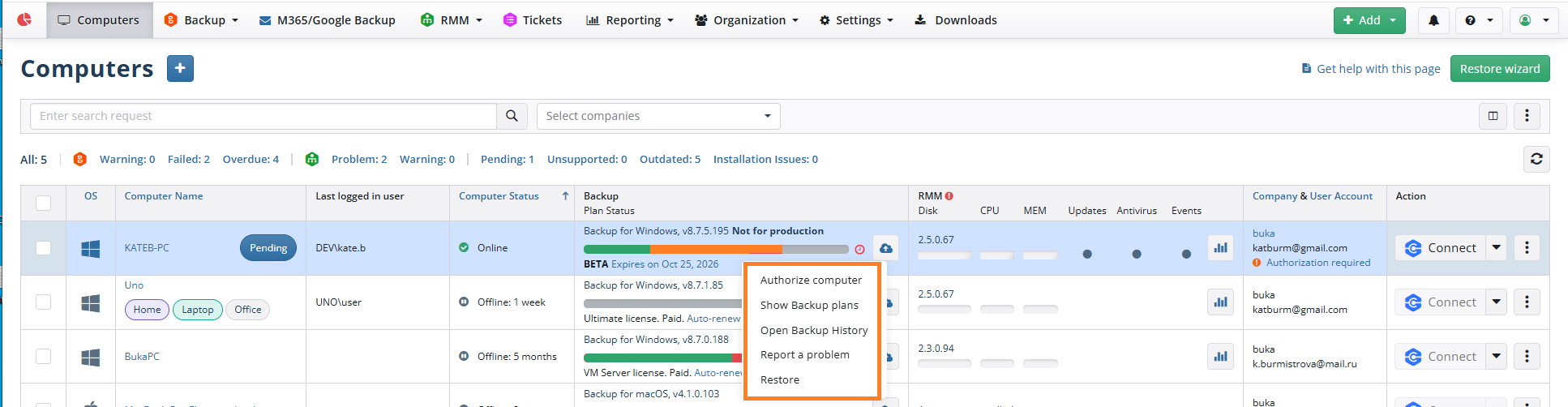Open M365/Google Backup
Image resolution: width=1568 pixels, height=407 pixels.
coord(328,20)
